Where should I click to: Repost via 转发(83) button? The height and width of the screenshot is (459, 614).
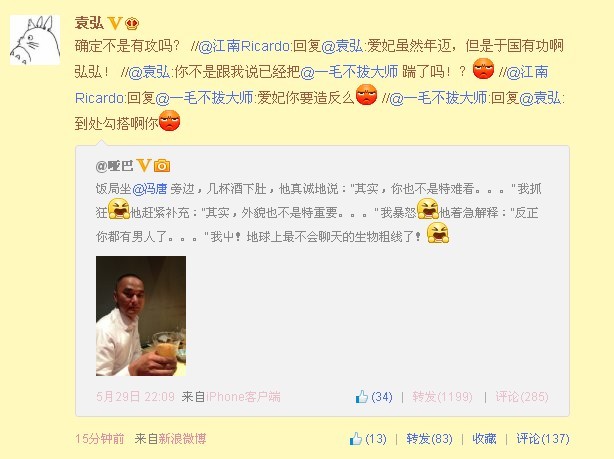pyautogui.click(x=429, y=439)
